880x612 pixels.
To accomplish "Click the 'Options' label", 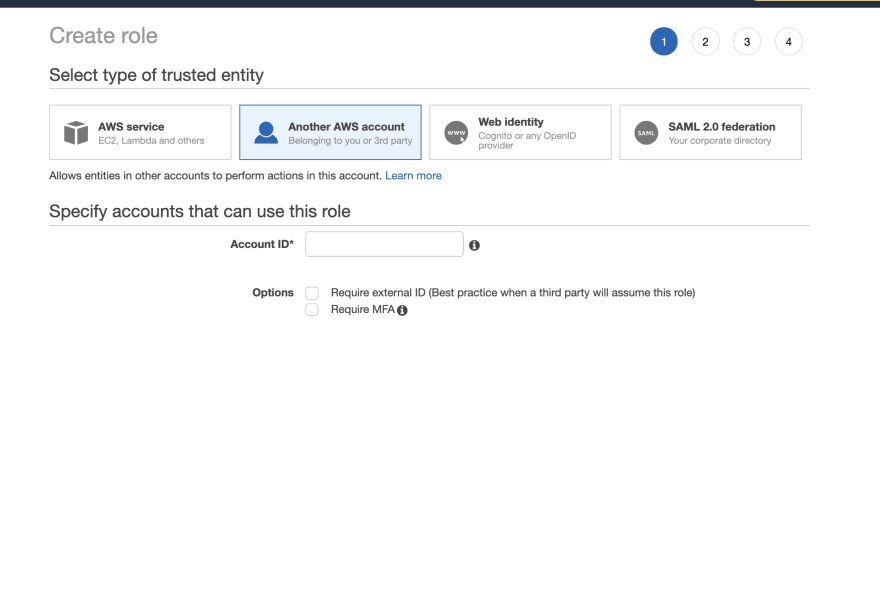I will tap(273, 293).
